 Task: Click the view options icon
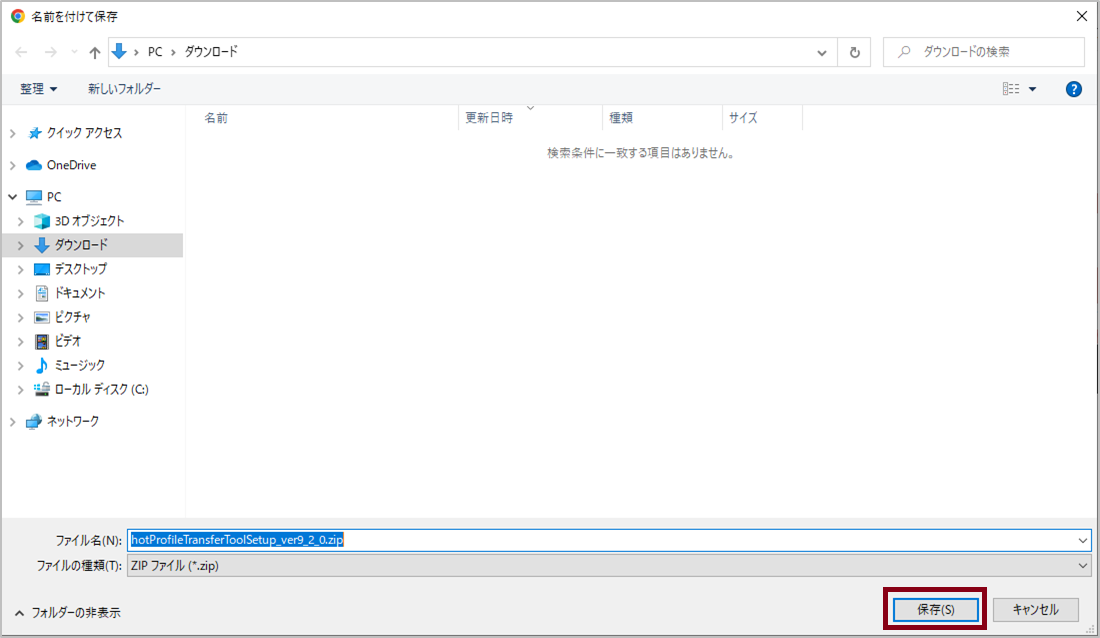(x=1011, y=89)
